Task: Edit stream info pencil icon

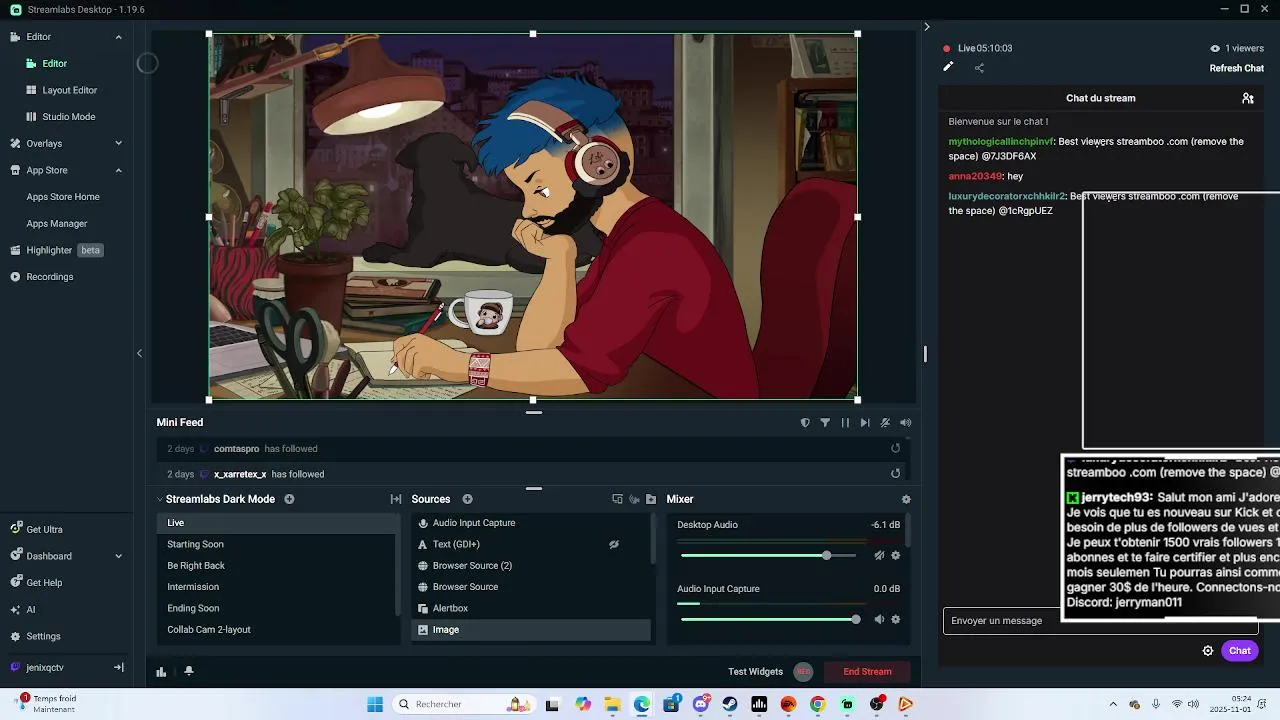Action: [x=948, y=67]
